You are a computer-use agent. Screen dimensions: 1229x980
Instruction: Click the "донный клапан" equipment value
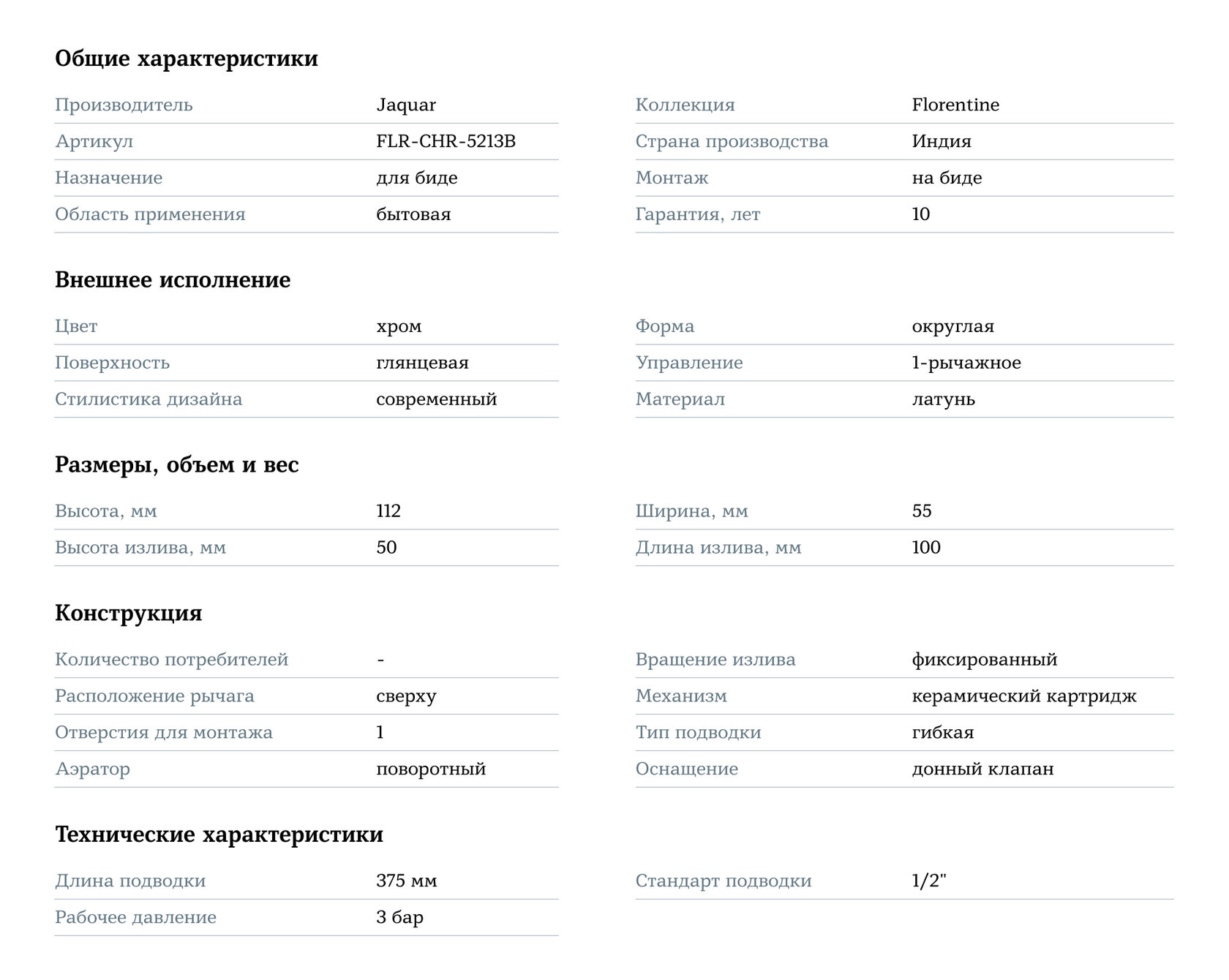point(982,770)
